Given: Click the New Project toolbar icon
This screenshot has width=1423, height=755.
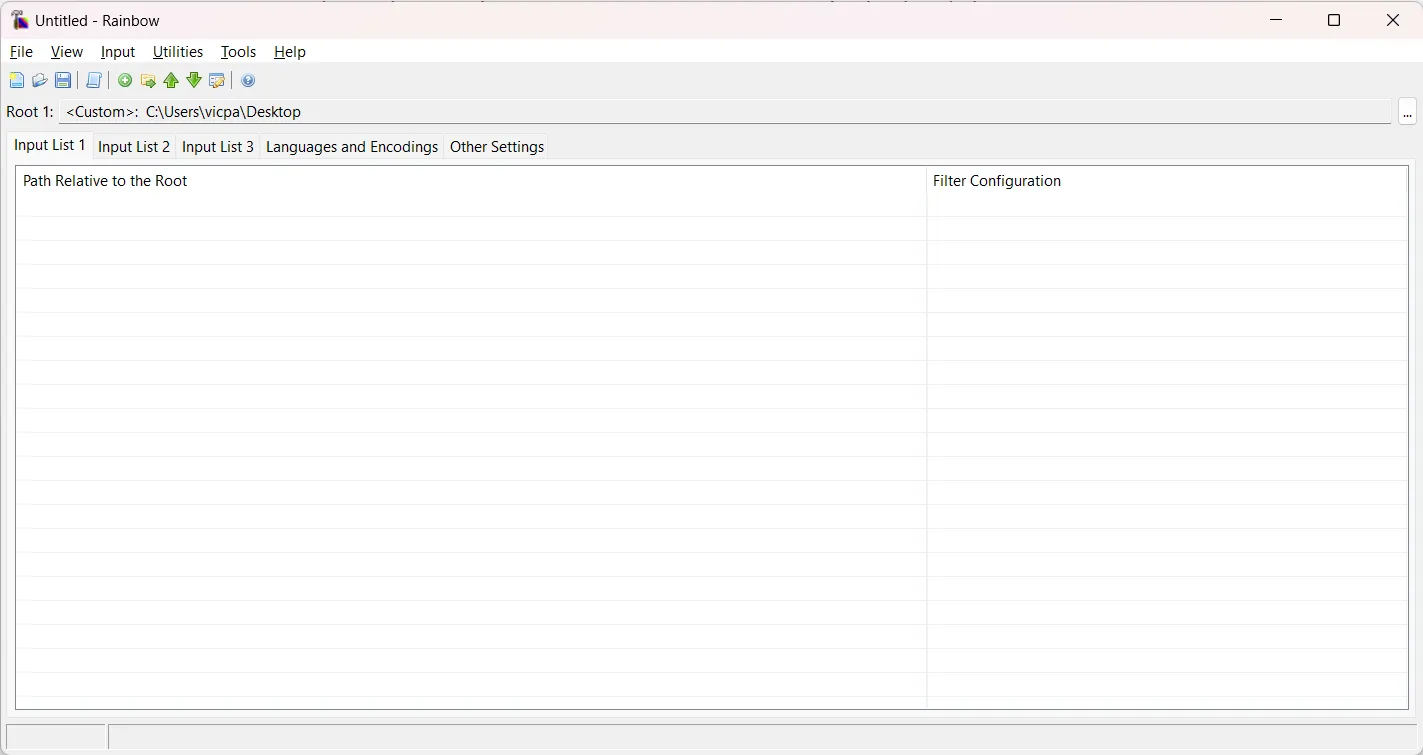Looking at the screenshot, I should point(17,81).
